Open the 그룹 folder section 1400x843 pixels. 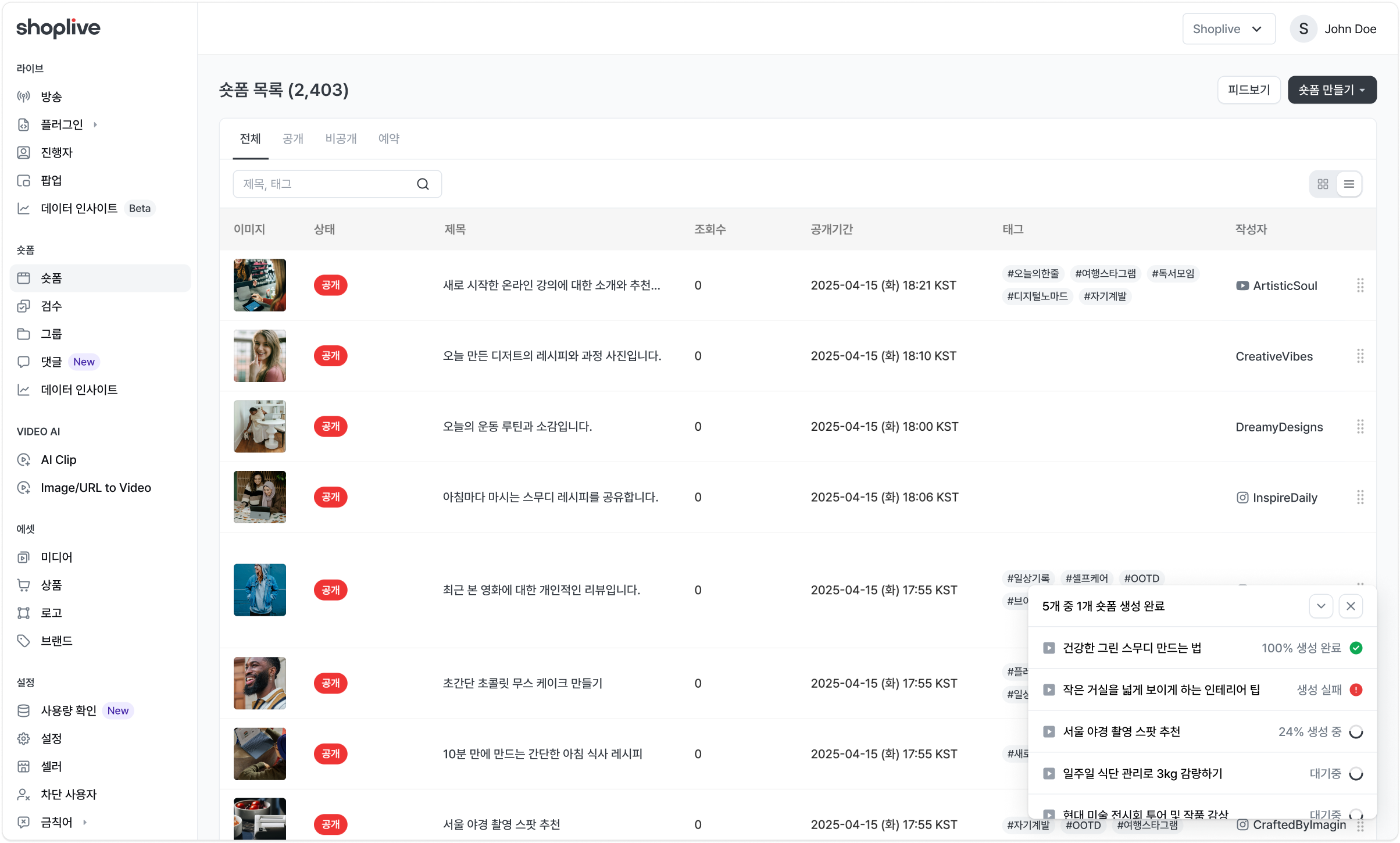pyautogui.click(x=100, y=334)
